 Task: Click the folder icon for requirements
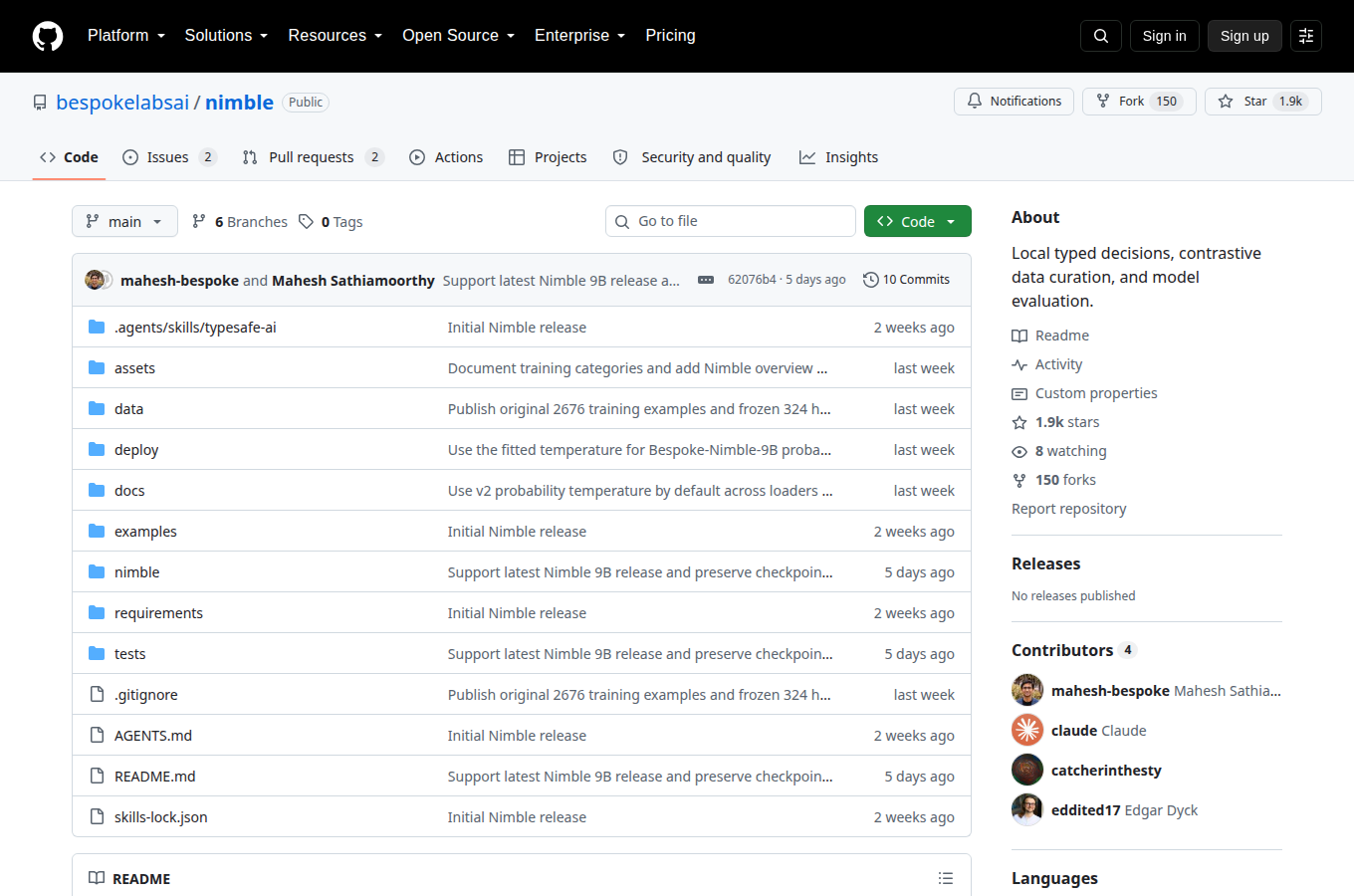pos(97,612)
